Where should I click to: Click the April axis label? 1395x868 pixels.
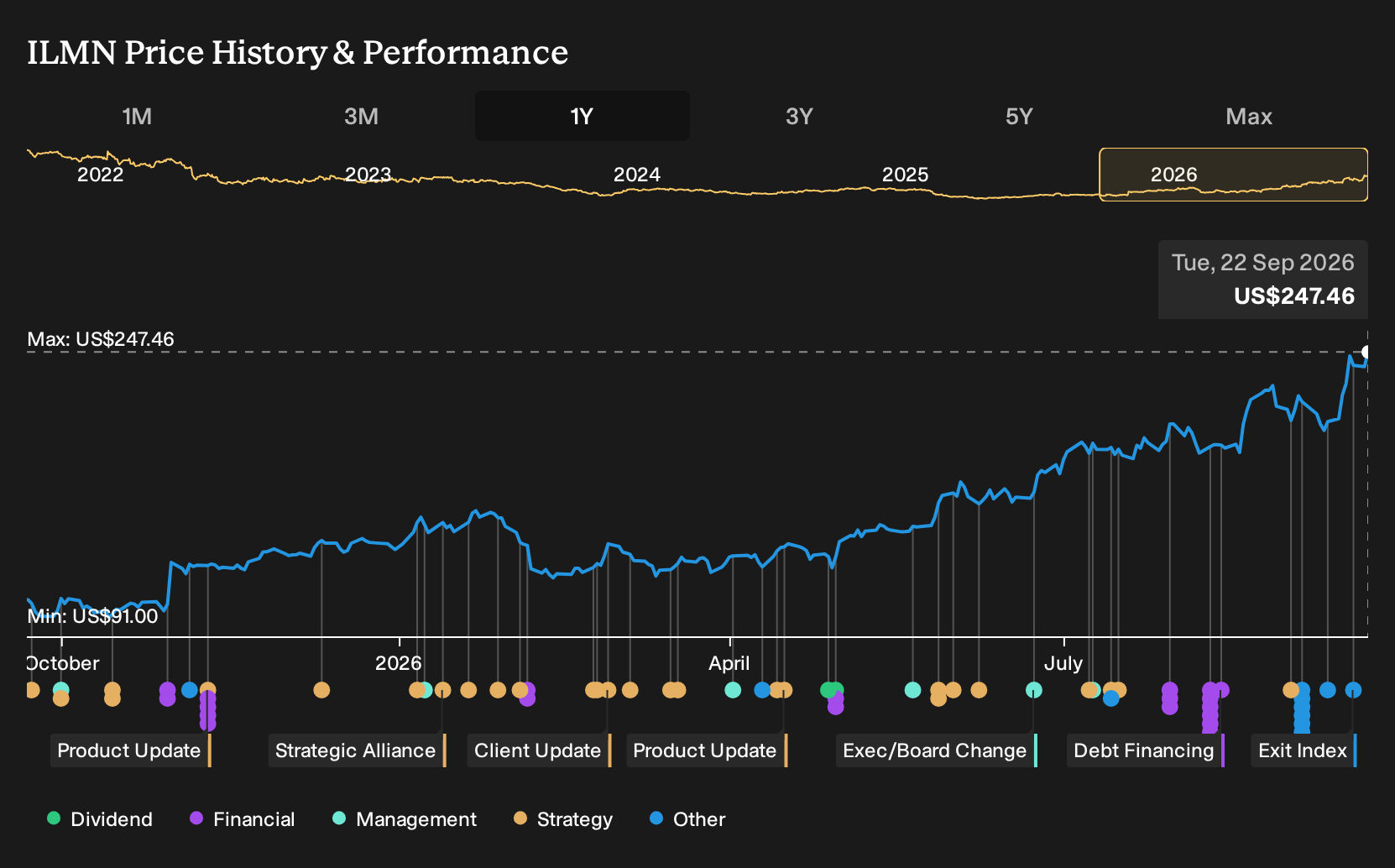729,663
